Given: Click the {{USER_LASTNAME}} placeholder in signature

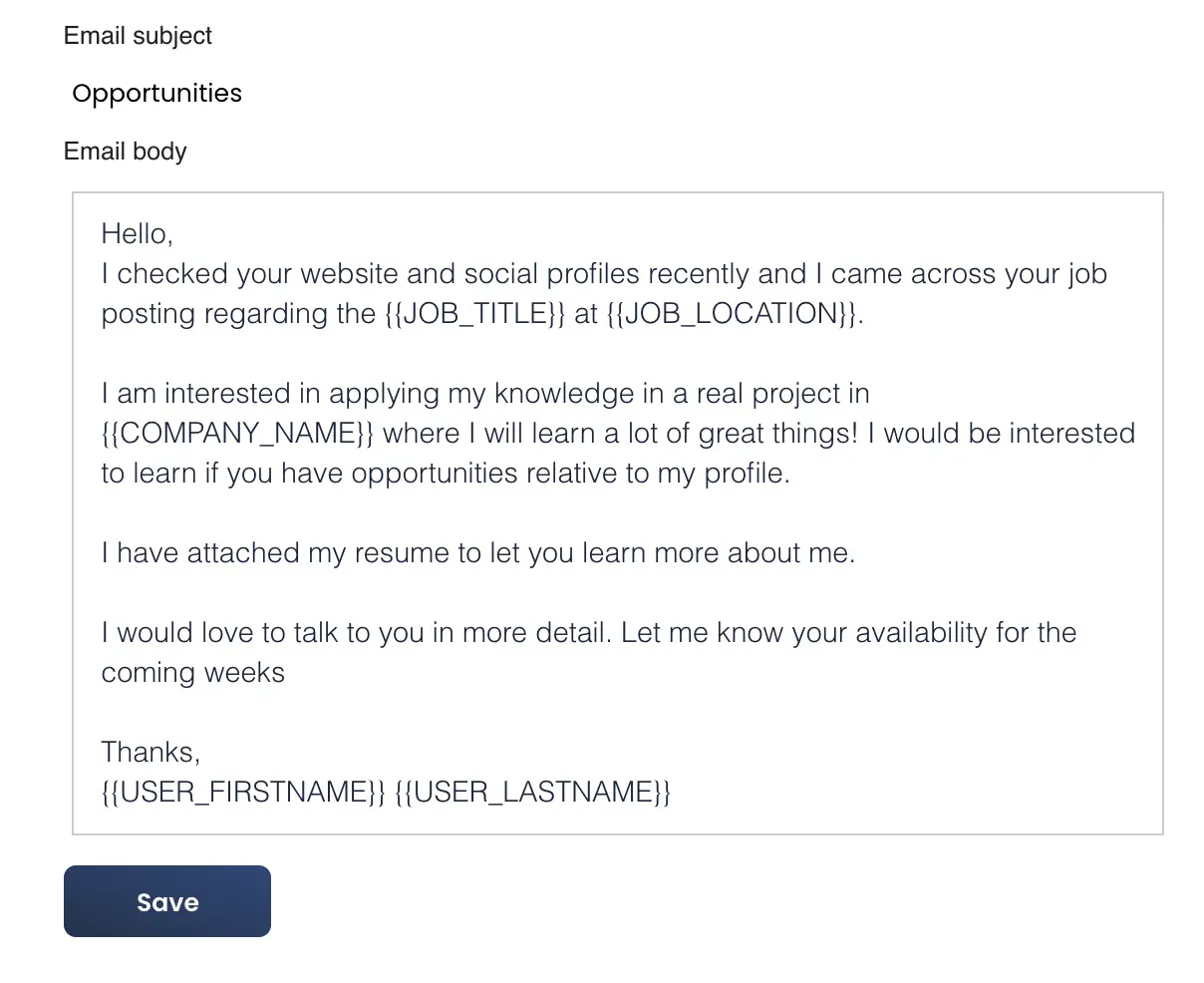Looking at the screenshot, I should [533, 792].
